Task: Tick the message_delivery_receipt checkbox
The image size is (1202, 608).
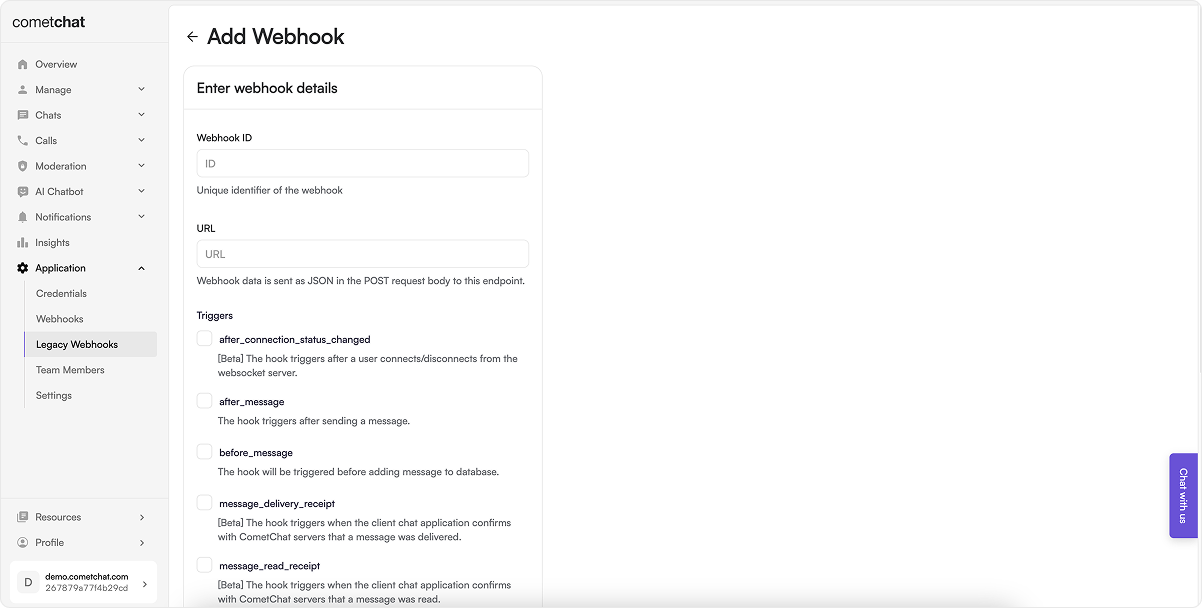Action: [x=205, y=503]
